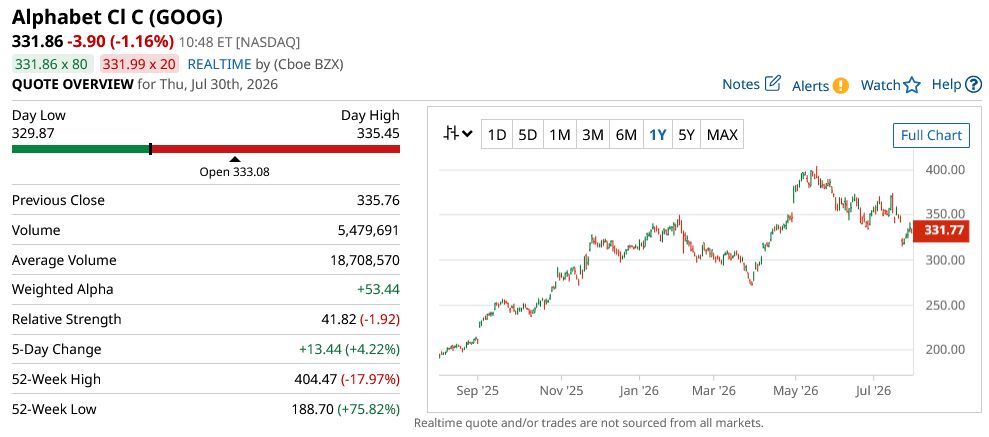This screenshot has height=437, width=989.
Task: Click the Open 333.08 triangle marker
Action: pos(235,160)
